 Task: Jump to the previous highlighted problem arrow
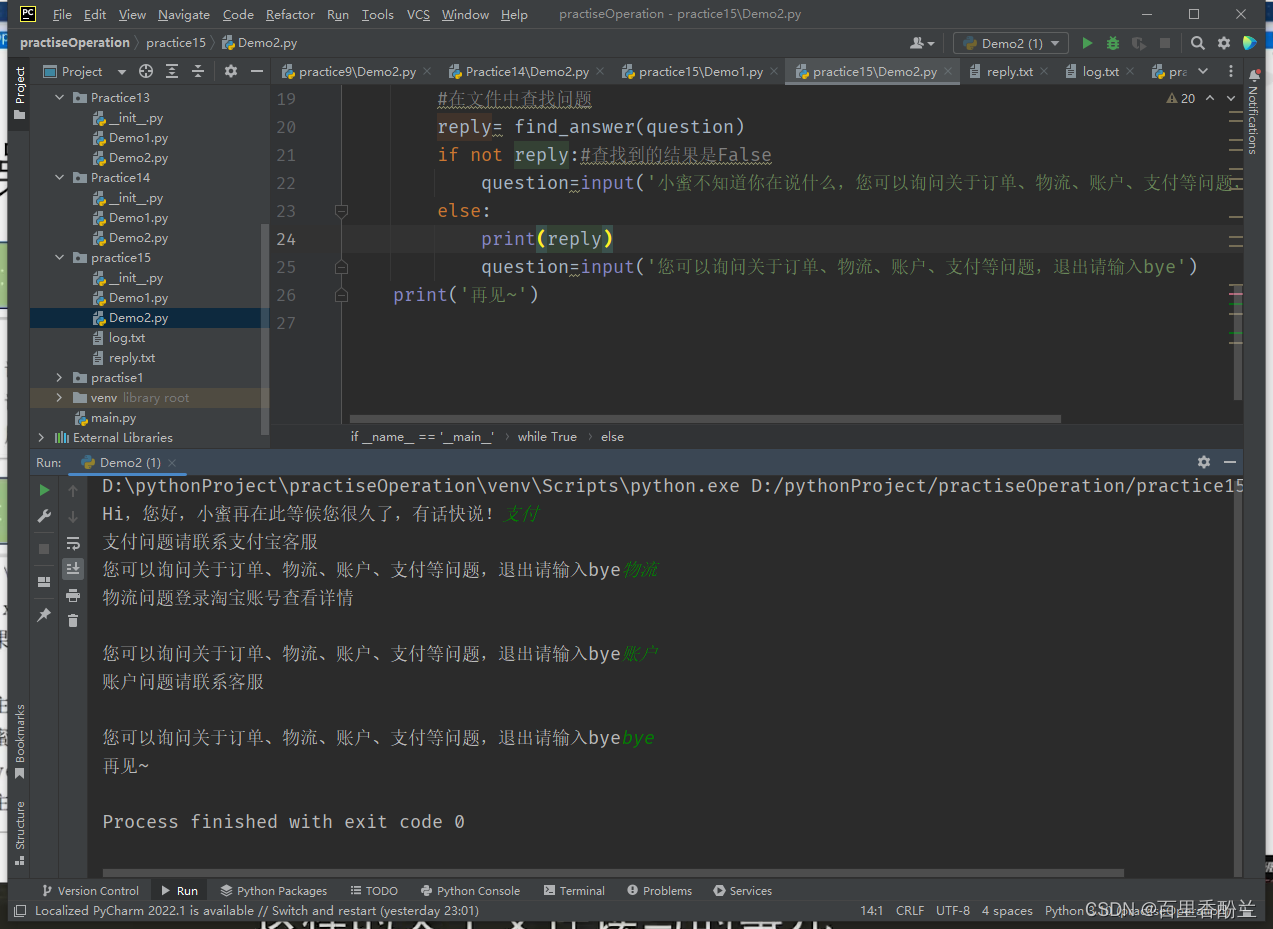click(x=1210, y=98)
